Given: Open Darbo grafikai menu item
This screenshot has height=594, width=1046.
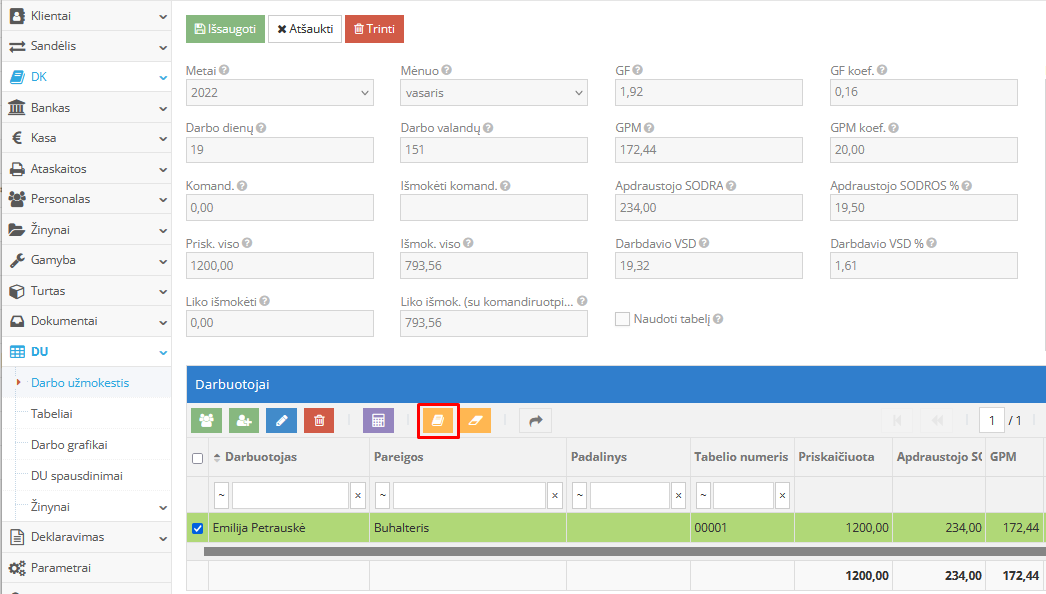Looking at the screenshot, I should click(x=69, y=445).
